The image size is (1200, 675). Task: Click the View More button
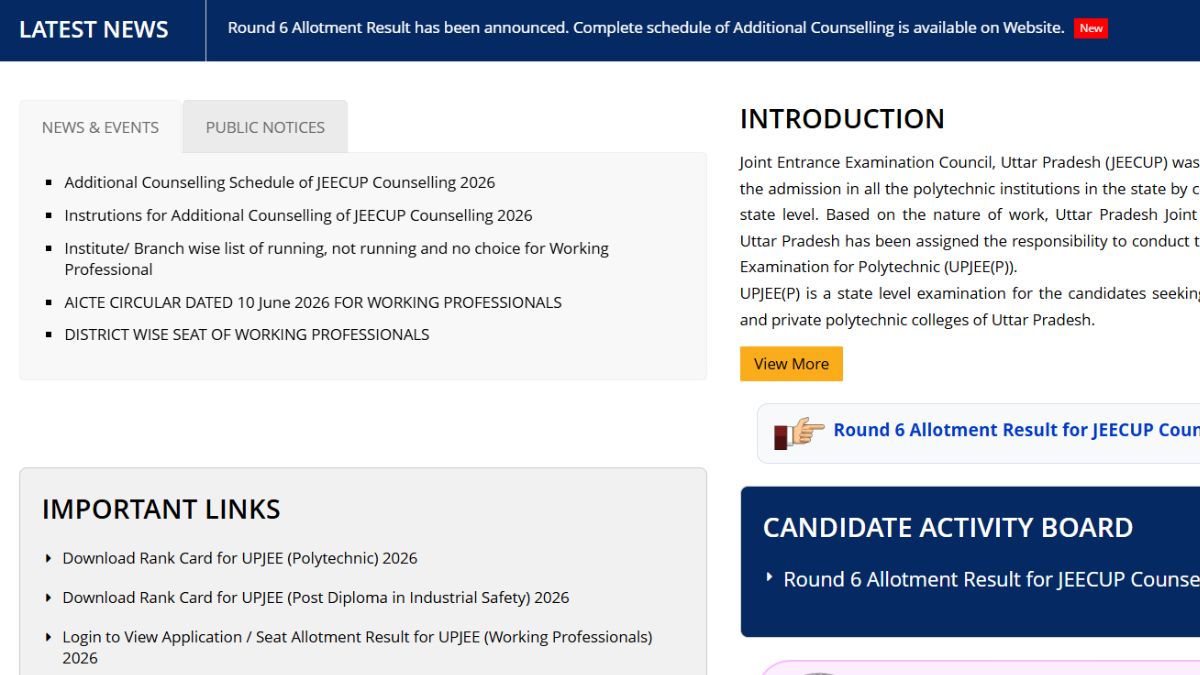point(791,364)
